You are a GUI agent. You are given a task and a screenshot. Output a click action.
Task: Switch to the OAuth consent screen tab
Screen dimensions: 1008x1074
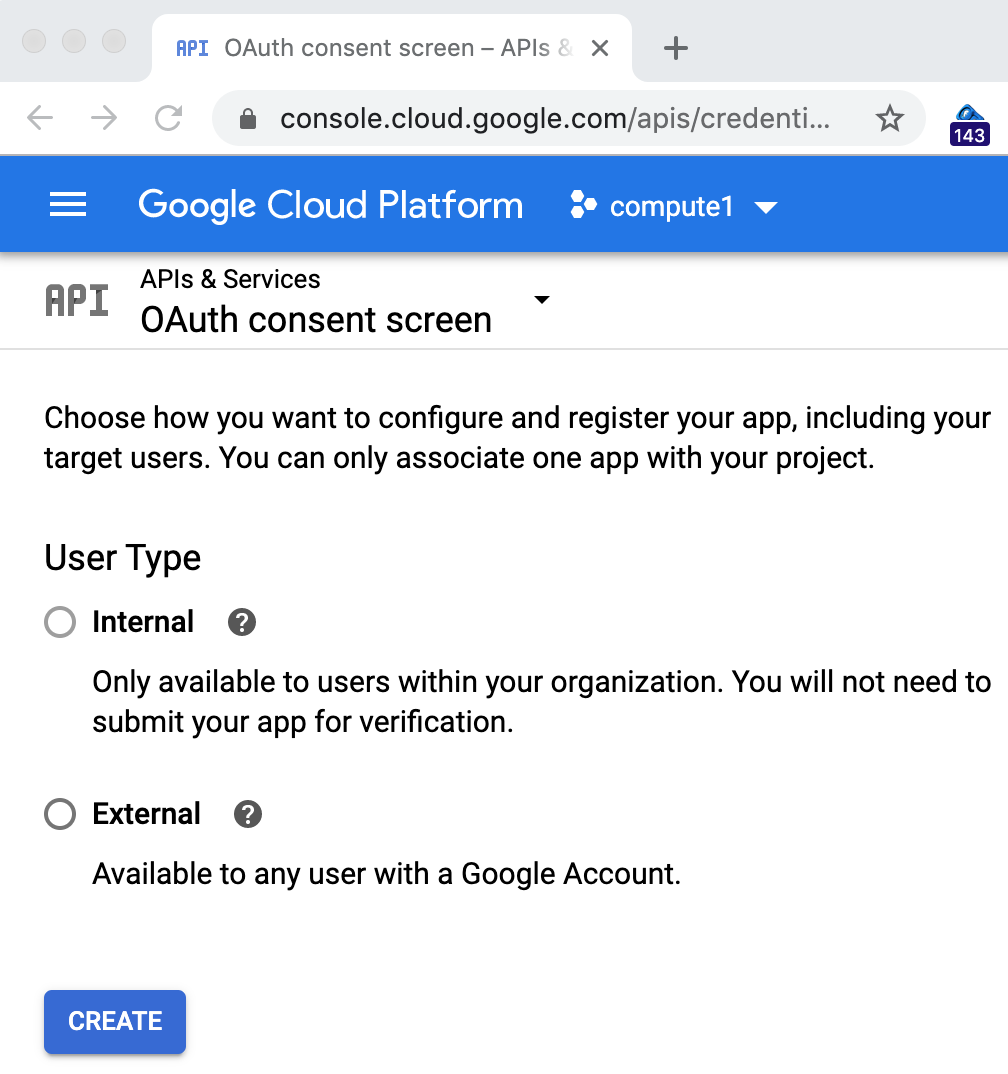[x=380, y=48]
